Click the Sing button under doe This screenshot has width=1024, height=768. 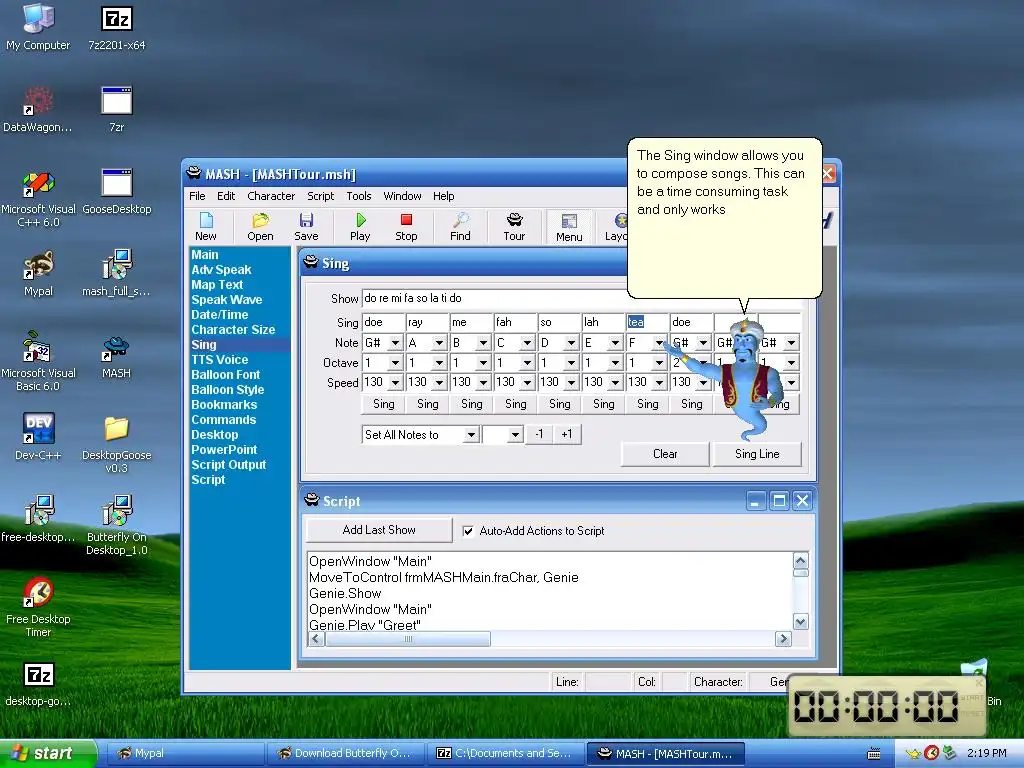point(383,404)
